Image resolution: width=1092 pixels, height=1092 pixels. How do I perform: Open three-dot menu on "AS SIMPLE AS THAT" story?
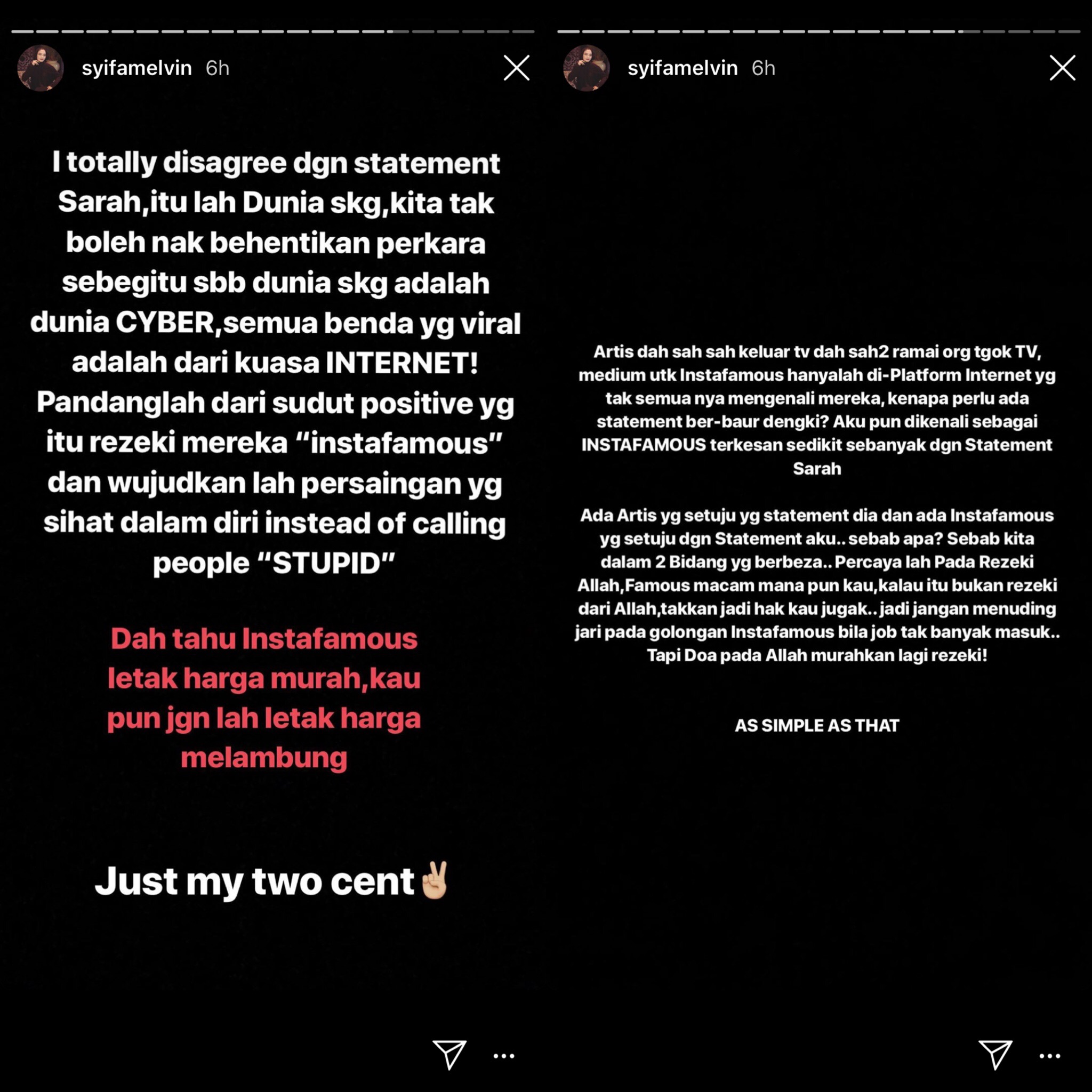pyautogui.click(x=1049, y=1055)
